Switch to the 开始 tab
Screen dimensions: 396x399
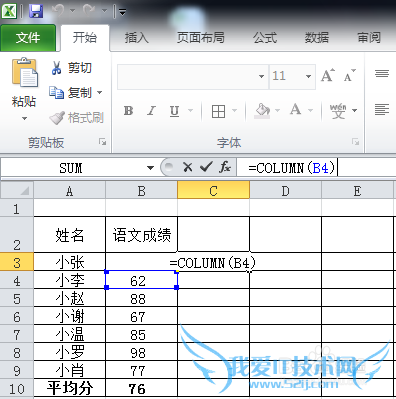tap(85, 38)
